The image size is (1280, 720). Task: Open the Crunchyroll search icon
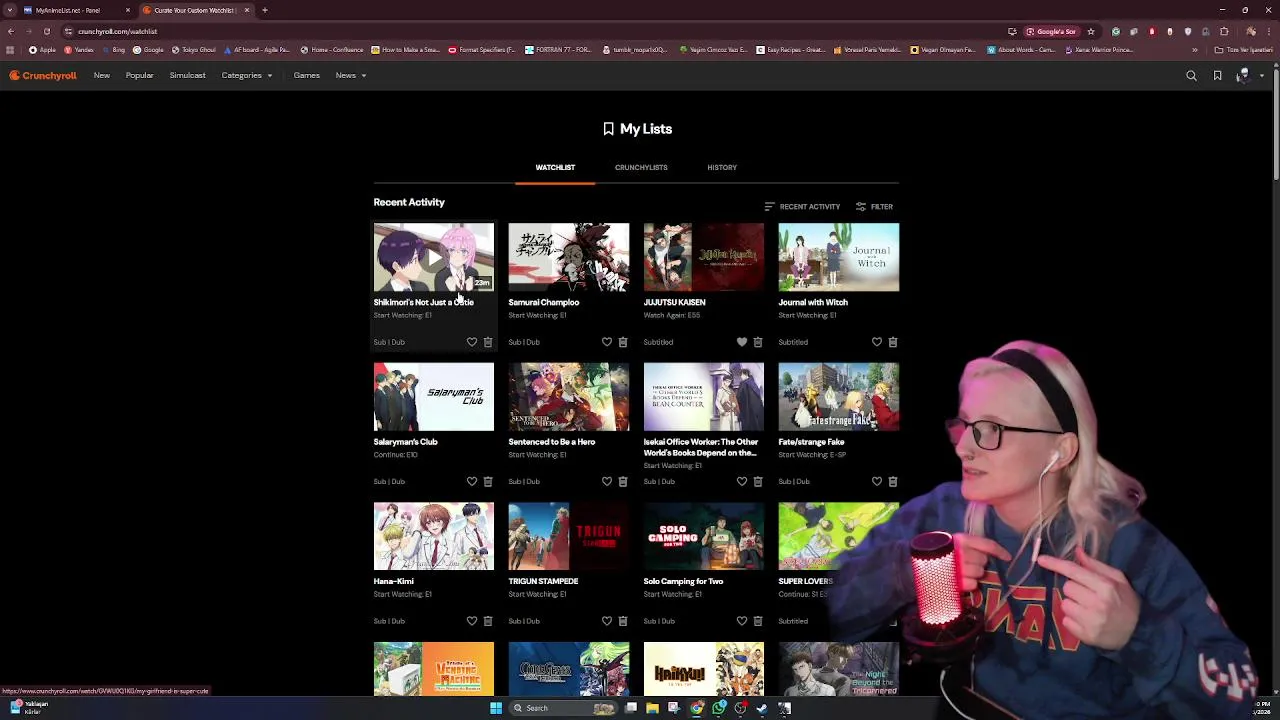(1191, 75)
